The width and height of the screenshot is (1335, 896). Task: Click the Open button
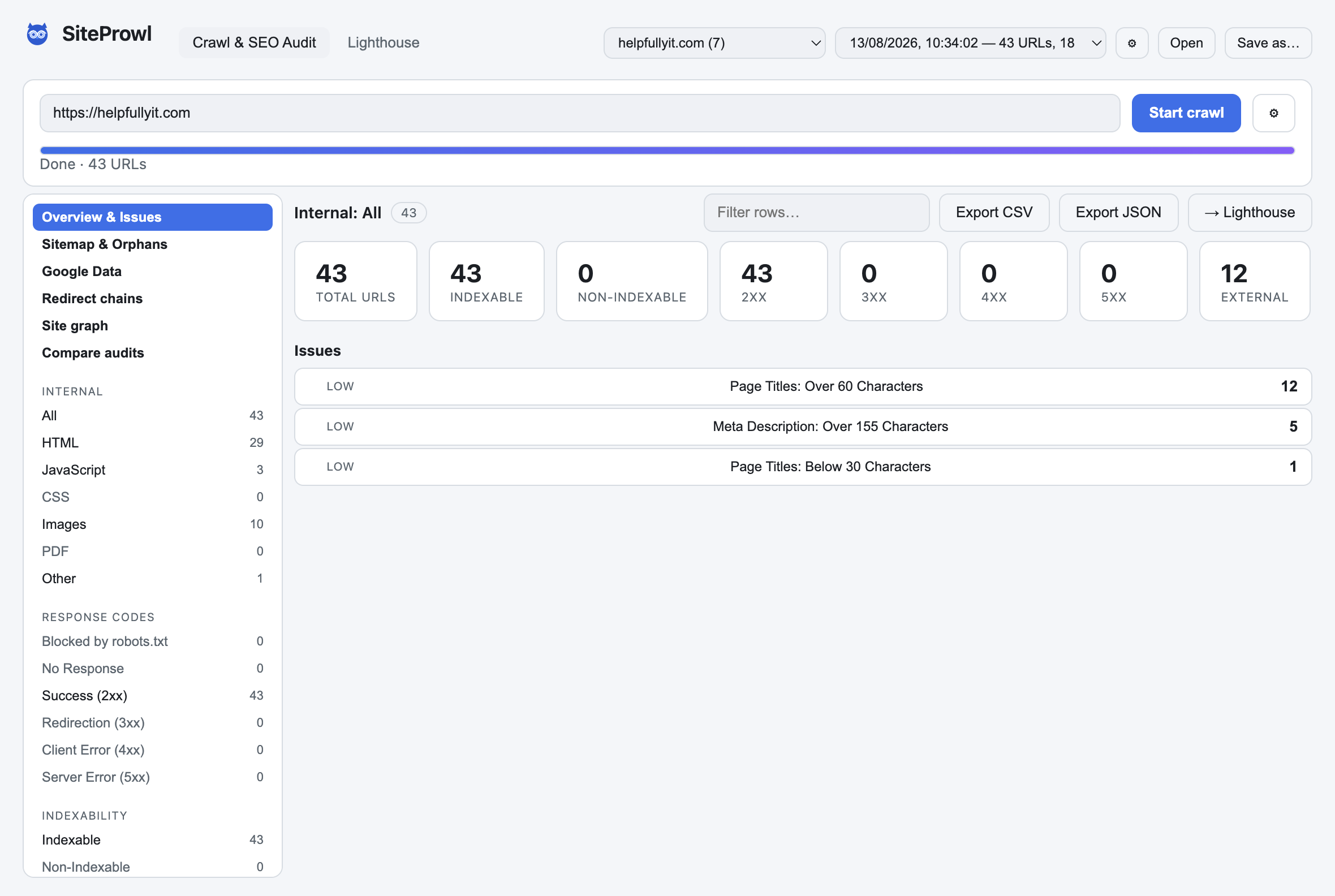pyautogui.click(x=1186, y=43)
